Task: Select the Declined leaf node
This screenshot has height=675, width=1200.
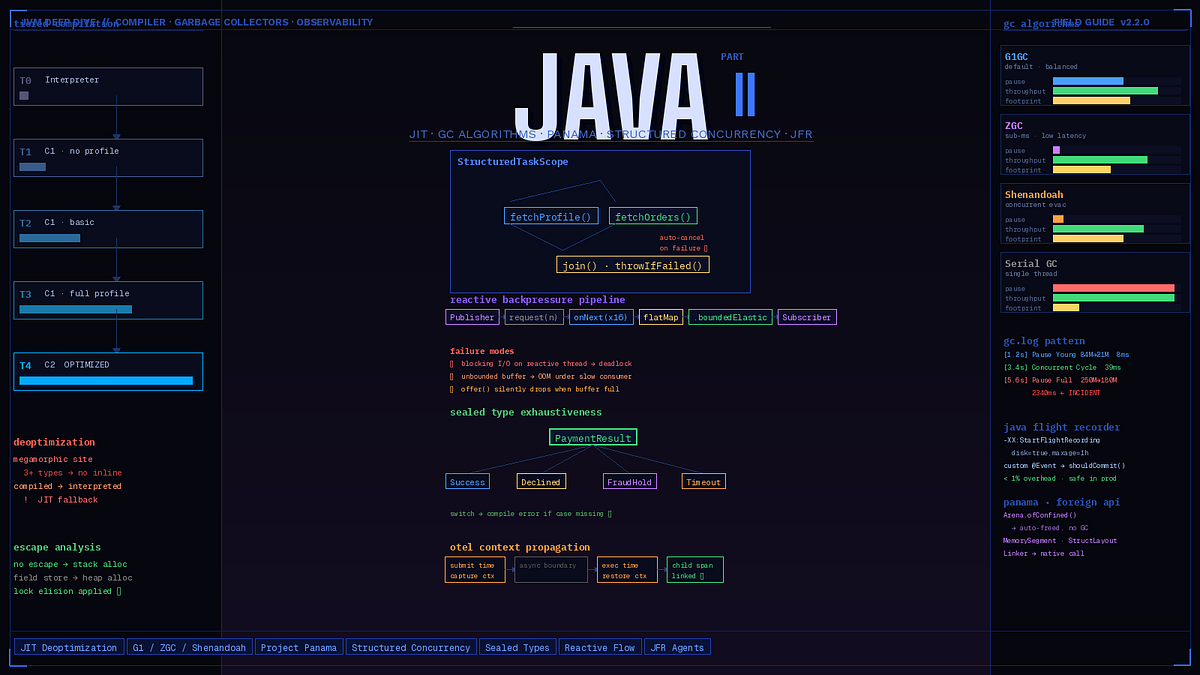Action: (541, 481)
